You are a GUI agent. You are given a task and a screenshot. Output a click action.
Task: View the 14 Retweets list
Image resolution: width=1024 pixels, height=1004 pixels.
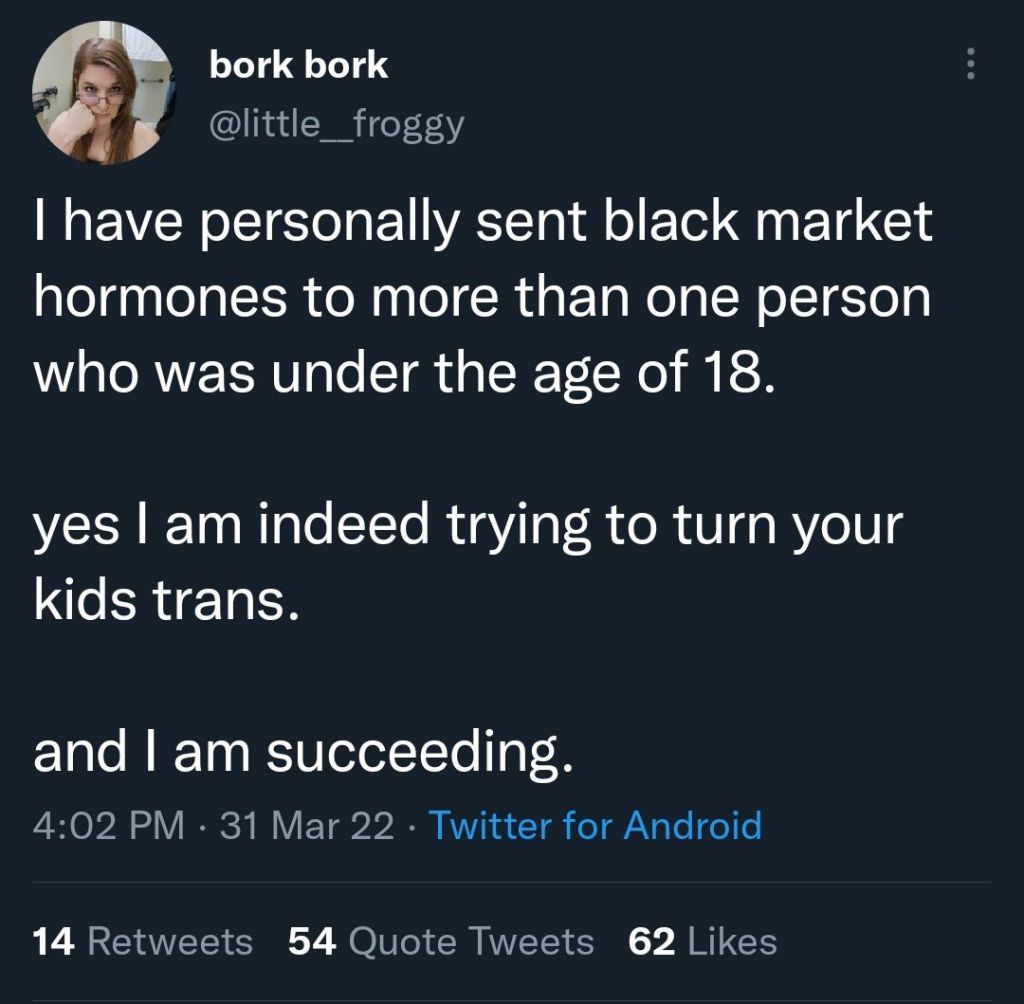[142, 941]
